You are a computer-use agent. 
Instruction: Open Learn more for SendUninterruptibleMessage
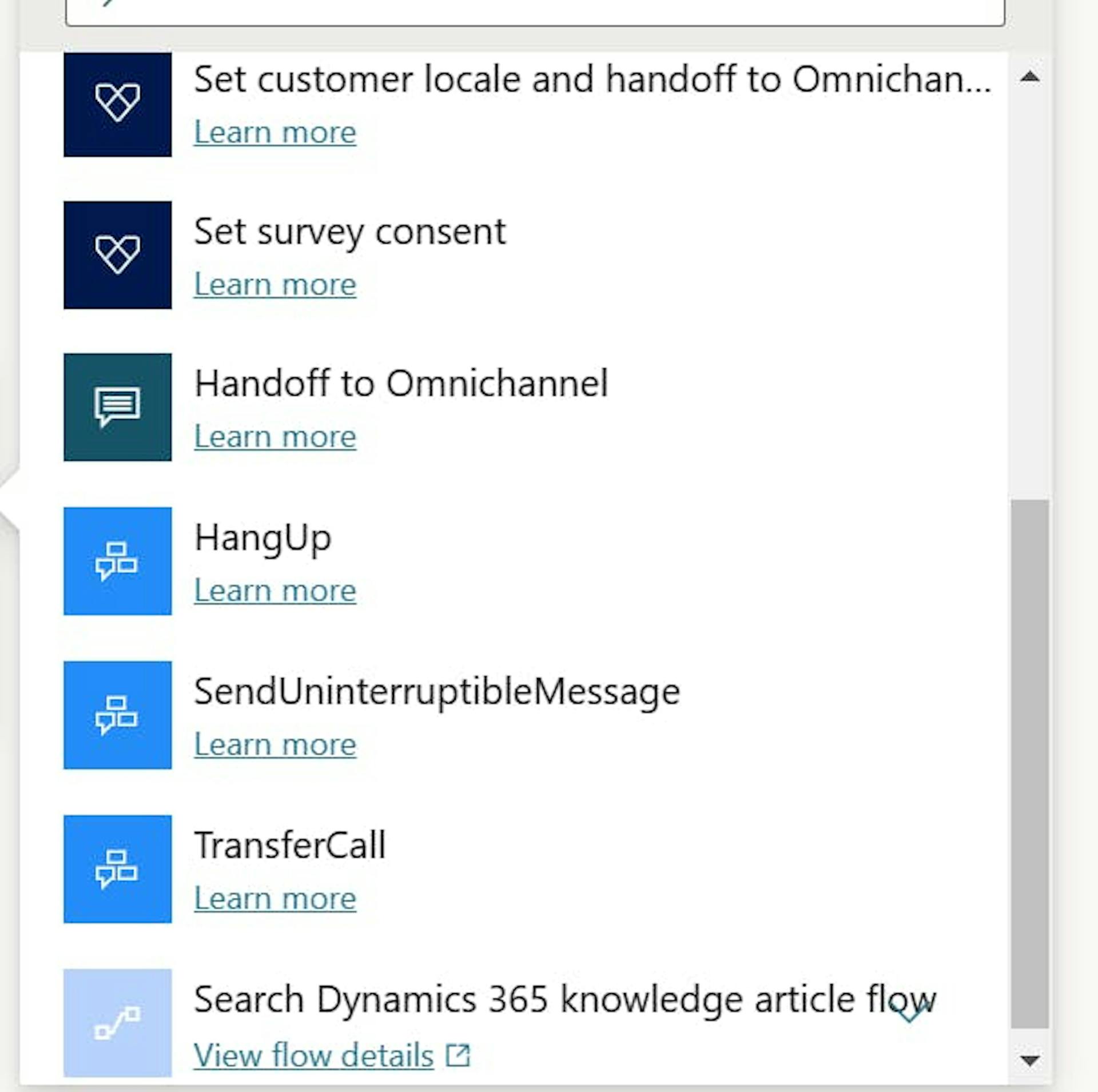tap(274, 744)
